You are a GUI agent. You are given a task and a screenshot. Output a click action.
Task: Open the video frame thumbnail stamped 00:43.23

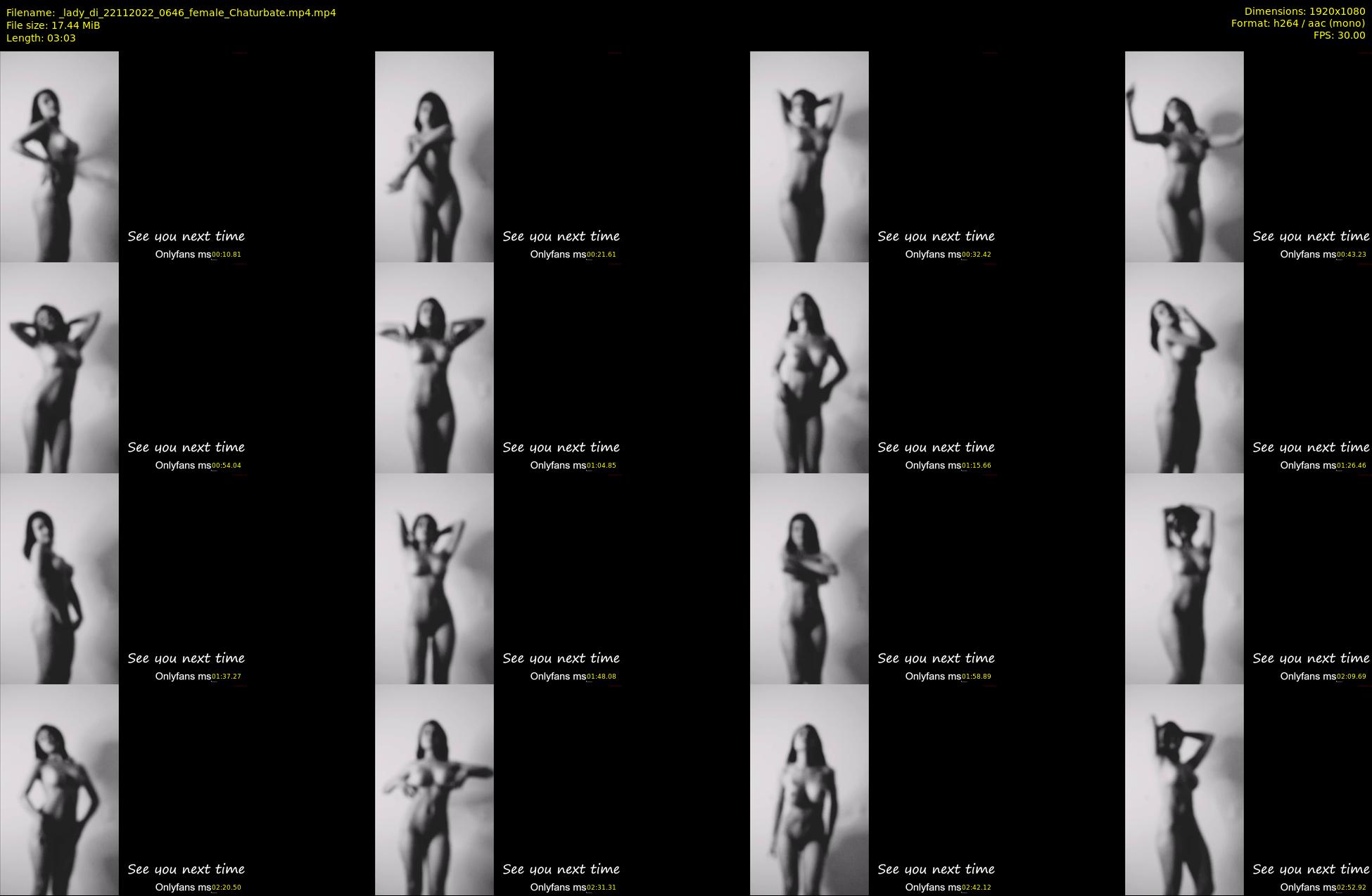[x=1248, y=157]
